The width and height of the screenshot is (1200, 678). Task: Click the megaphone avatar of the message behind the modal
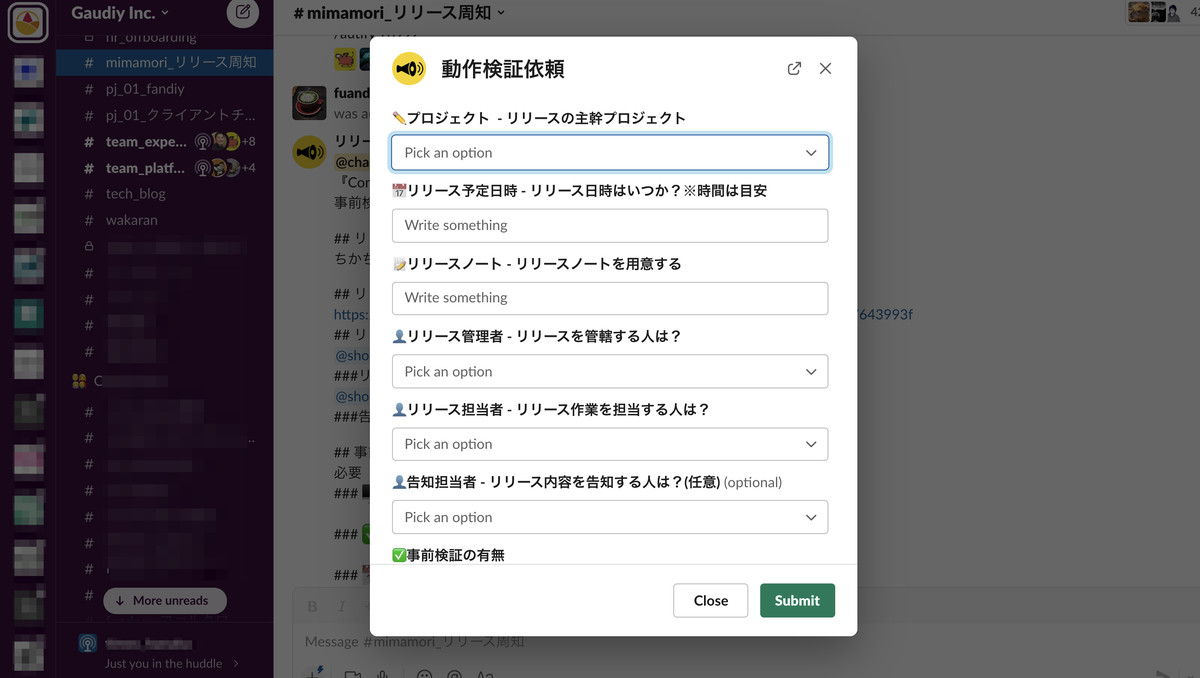tap(309, 152)
